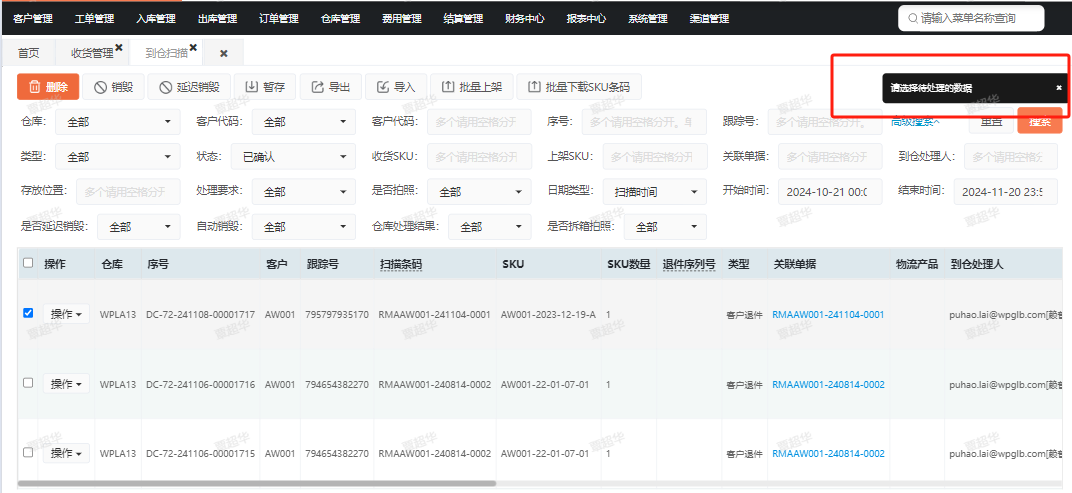Viewport: 1072px width, 493px height.
Task: Toggle the select-all checkbox in table header
Action: click(28, 263)
